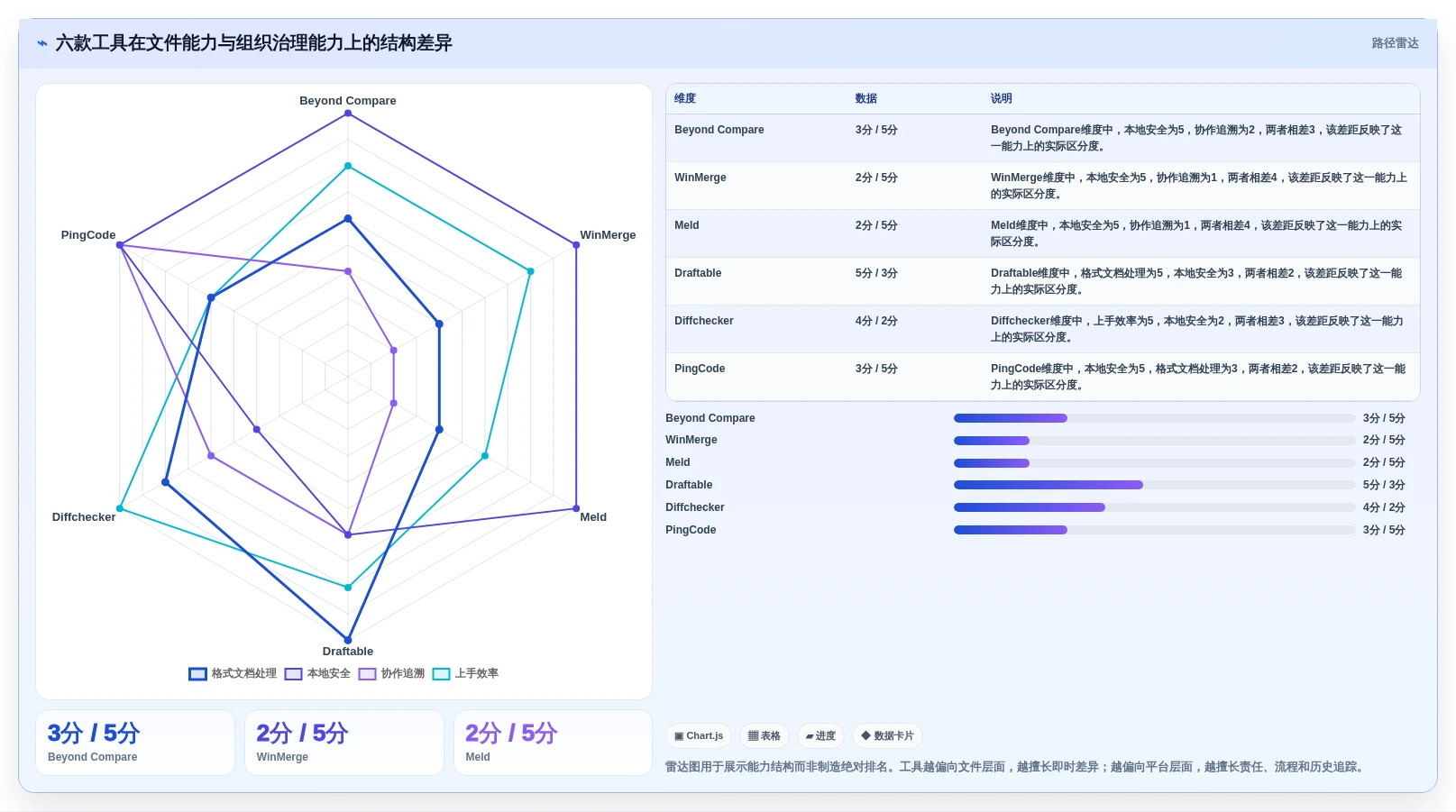Click the 5分 / 3分 cell in Draftable row
Image resolution: width=1456 pixels, height=812 pixels.
(876, 273)
